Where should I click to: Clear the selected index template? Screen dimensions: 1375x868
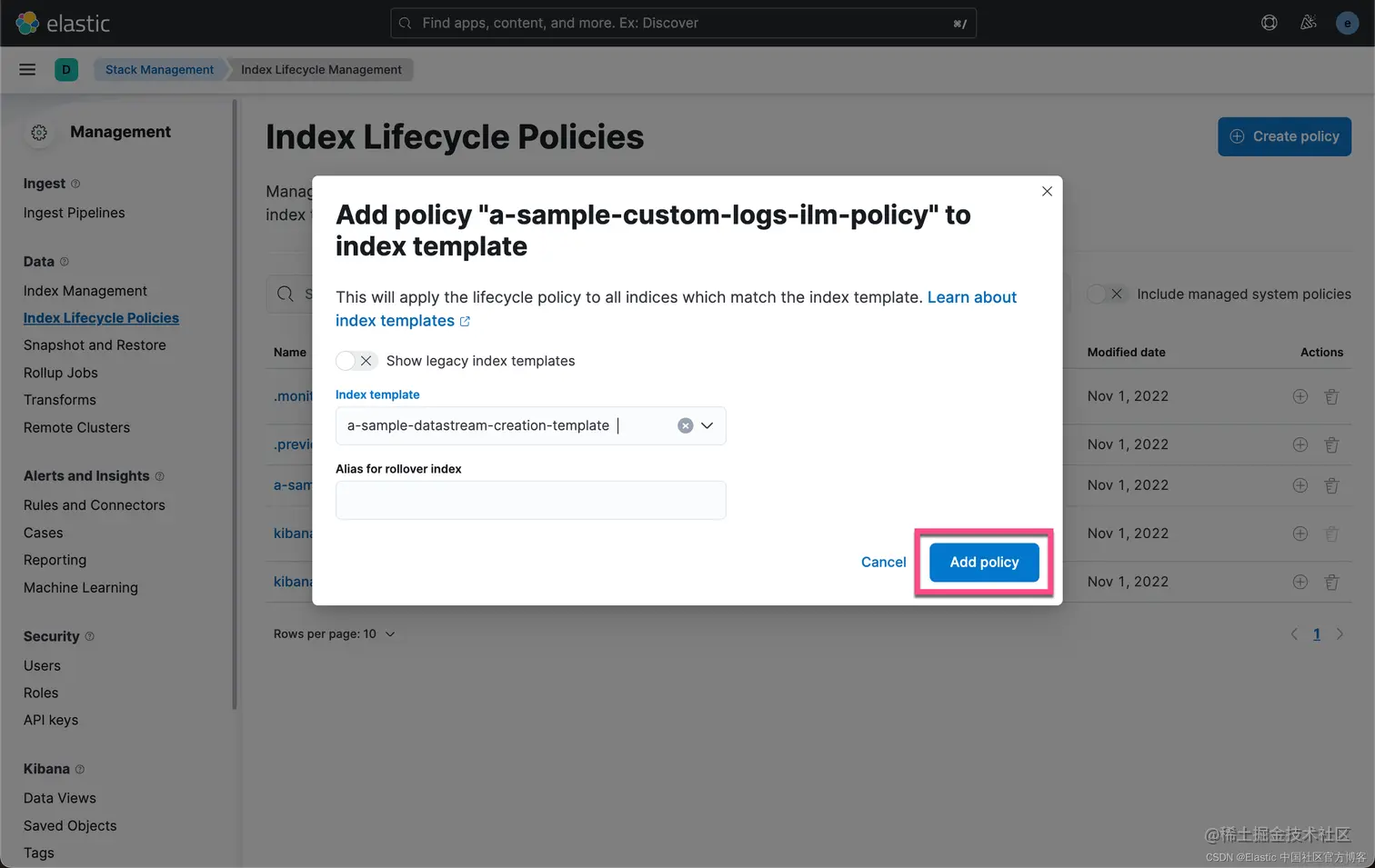(x=686, y=425)
